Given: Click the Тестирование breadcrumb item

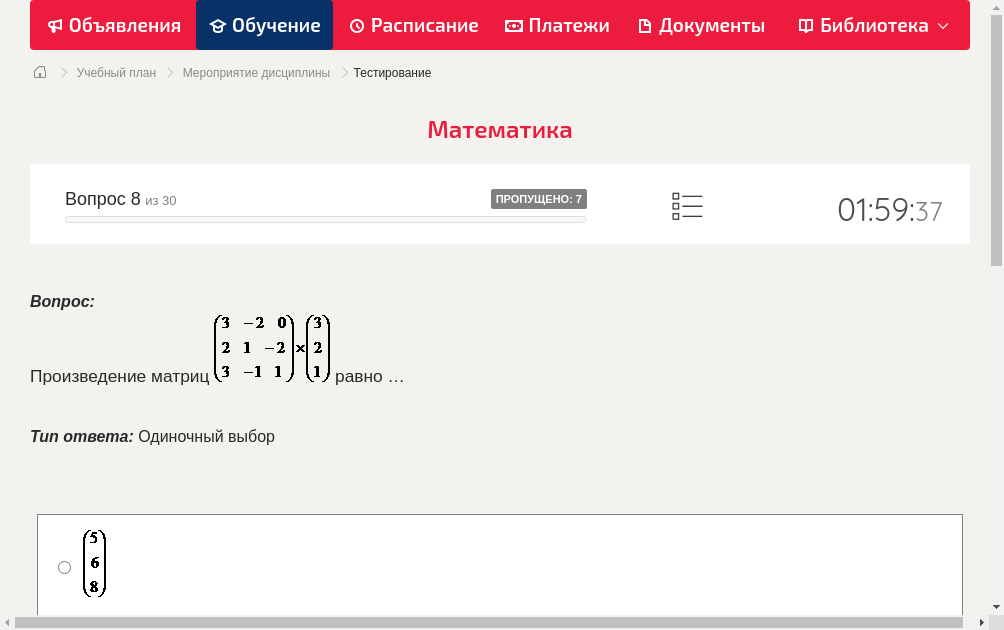Looking at the screenshot, I should [x=391, y=72].
